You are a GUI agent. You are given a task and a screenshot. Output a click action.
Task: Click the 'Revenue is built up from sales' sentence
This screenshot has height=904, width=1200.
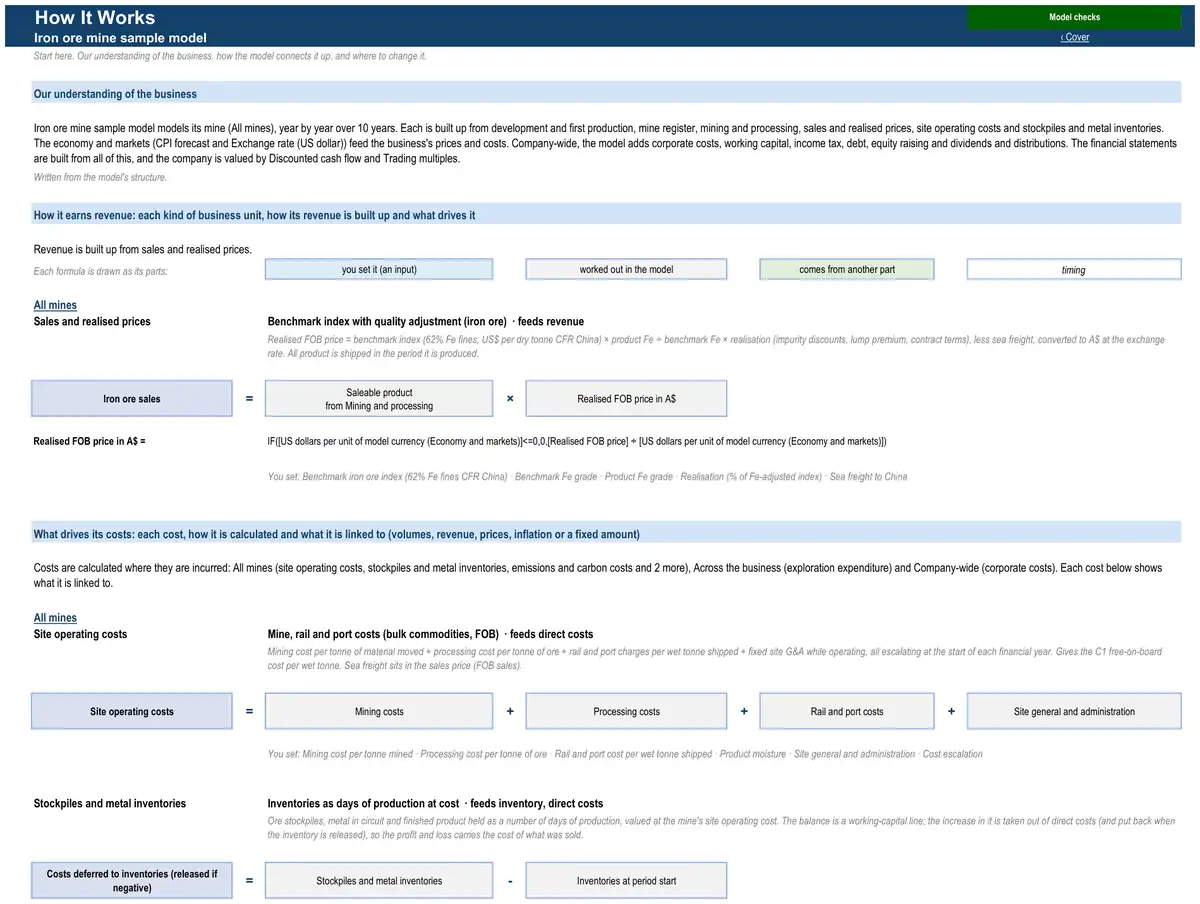coord(143,249)
